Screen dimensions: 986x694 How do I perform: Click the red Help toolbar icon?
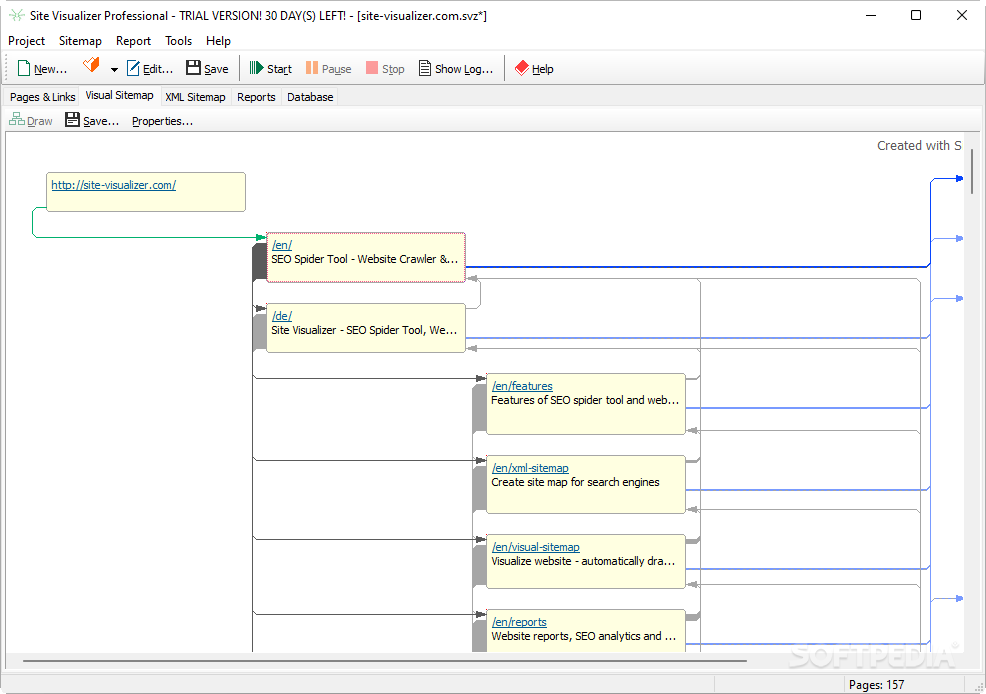pyautogui.click(x=522, y=68)
